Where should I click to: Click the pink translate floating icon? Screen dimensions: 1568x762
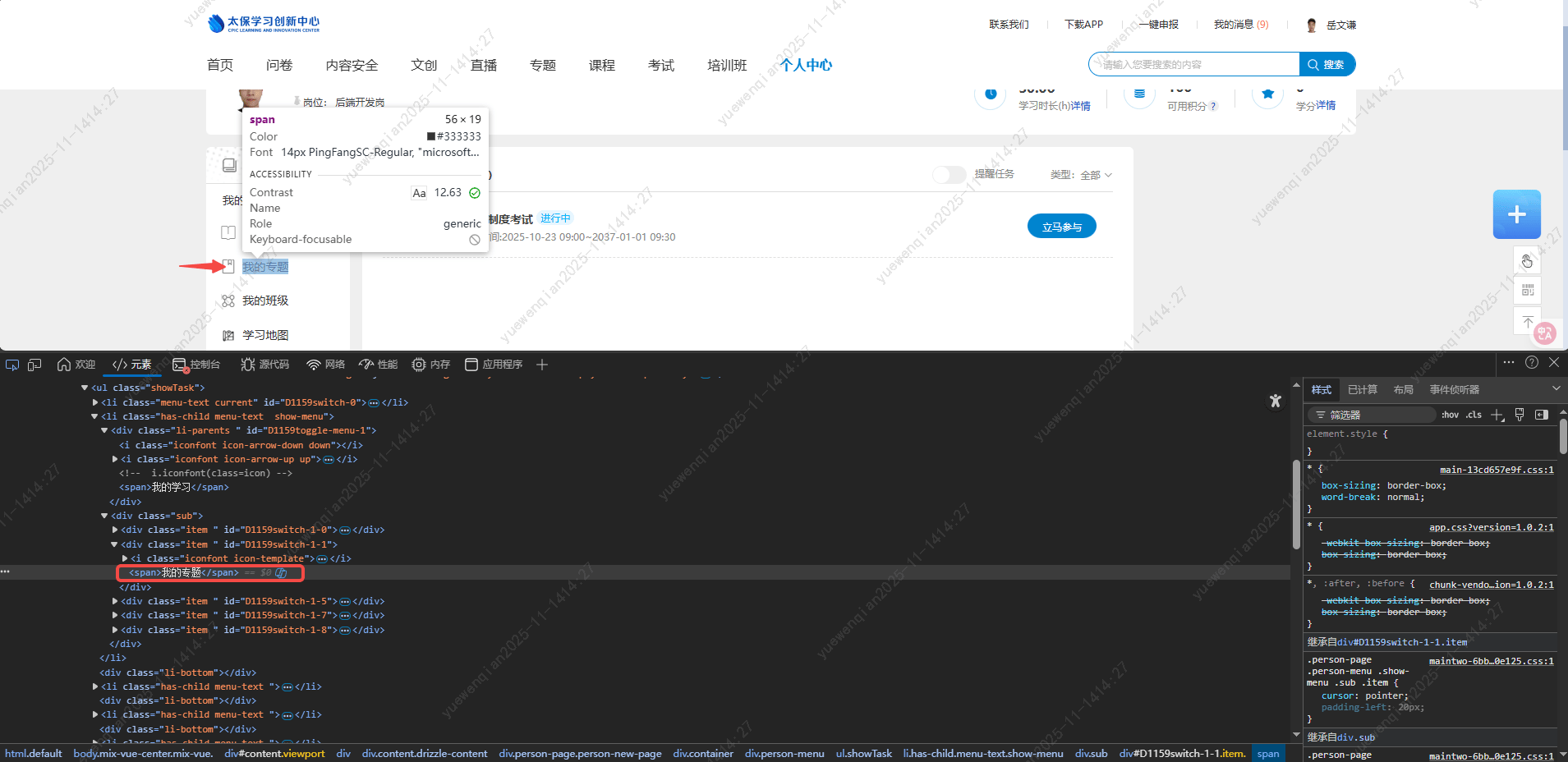[x=1543, y=333]
